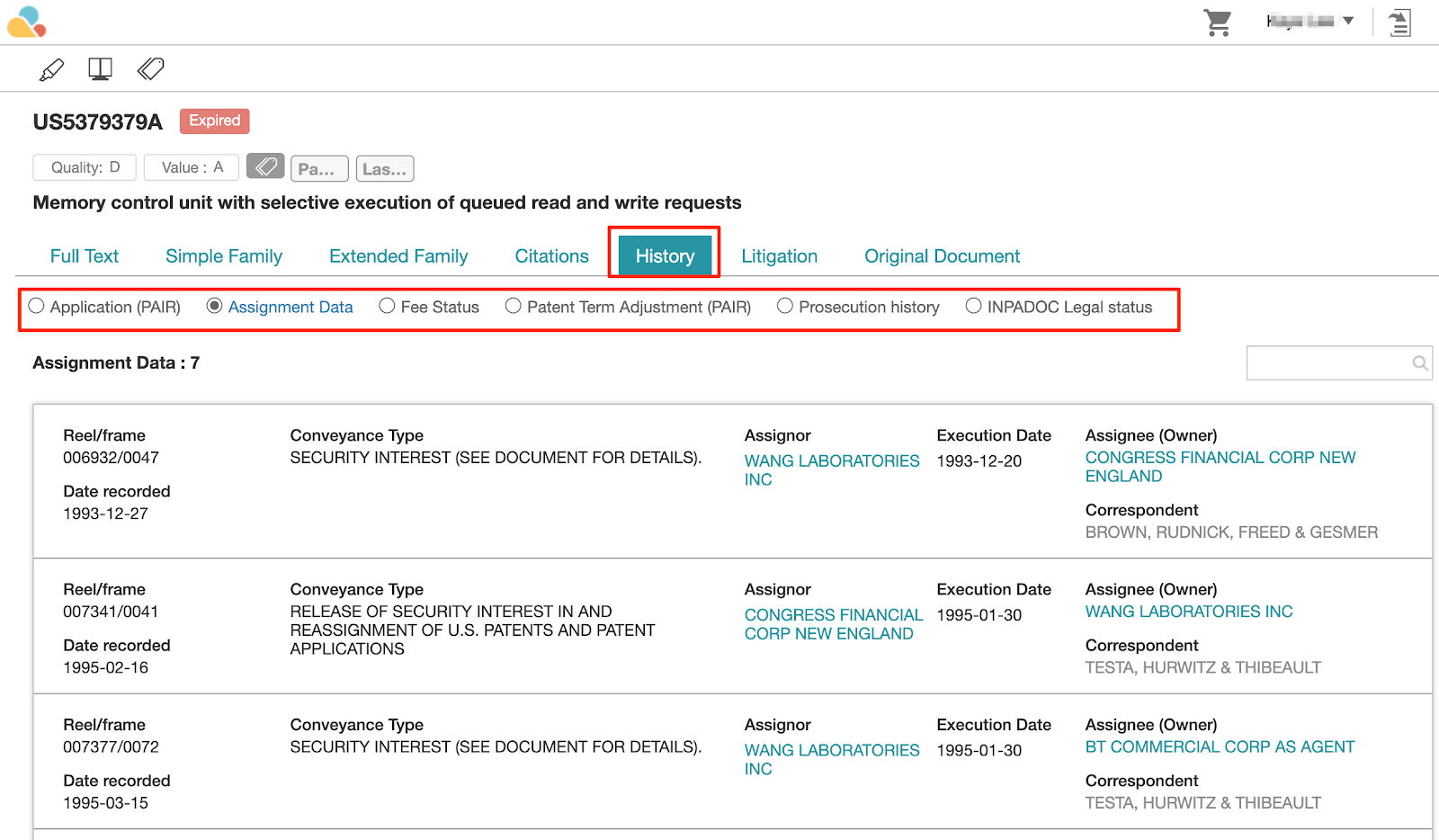
Task: Click the truncated Las... label button
Action: pos(385,168)
